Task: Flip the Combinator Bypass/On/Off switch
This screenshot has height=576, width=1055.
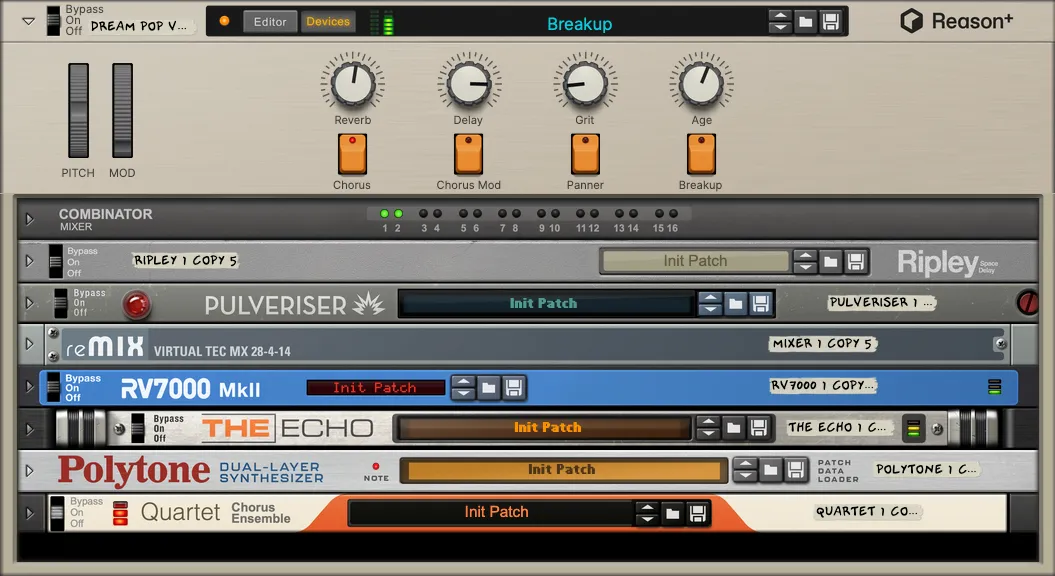Action: tap(53, 21)
